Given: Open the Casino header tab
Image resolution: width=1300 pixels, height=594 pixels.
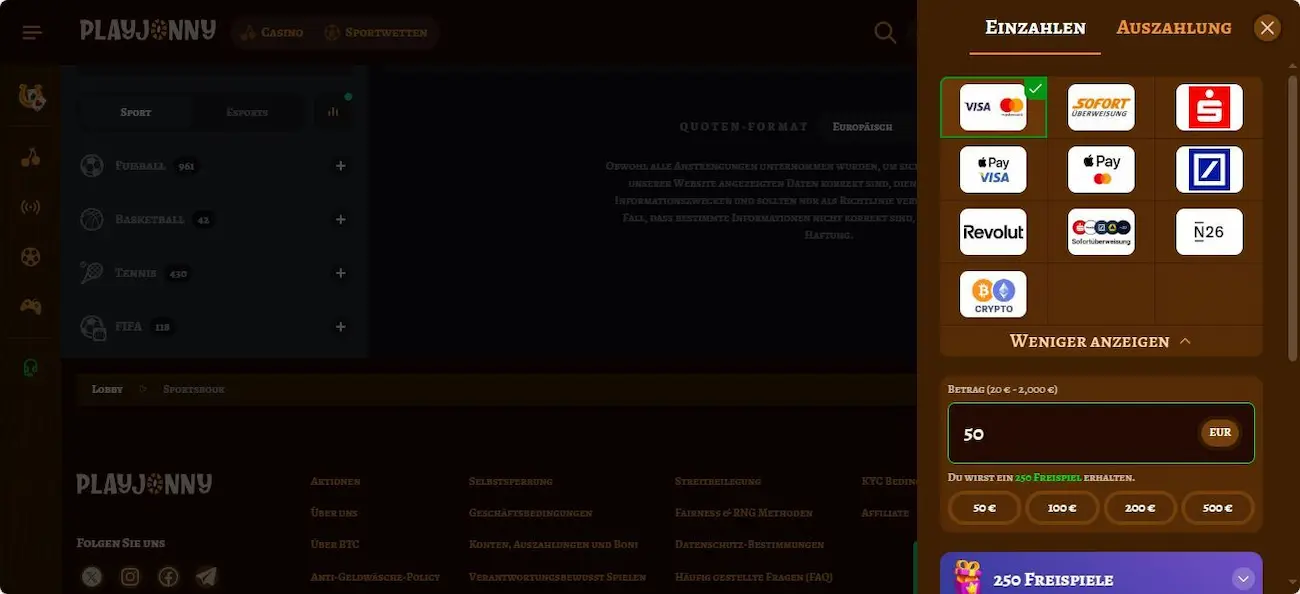Looking at the screenshot, I should pos(271,33).
